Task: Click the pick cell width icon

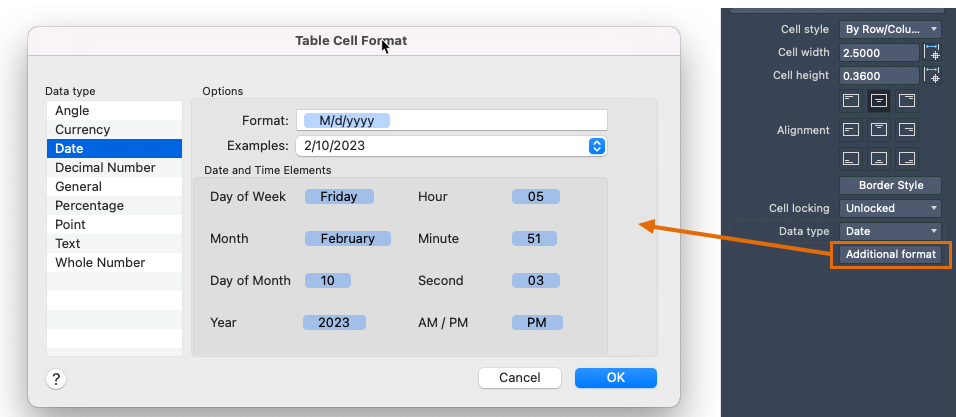Action: [932, 52]
